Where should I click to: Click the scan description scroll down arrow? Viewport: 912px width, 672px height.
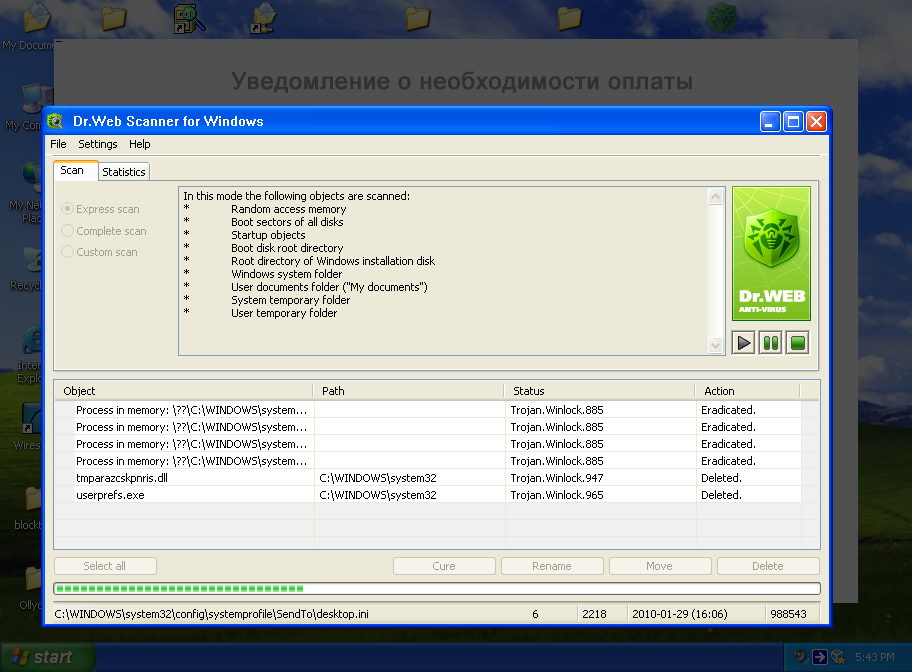pos(715,346)
